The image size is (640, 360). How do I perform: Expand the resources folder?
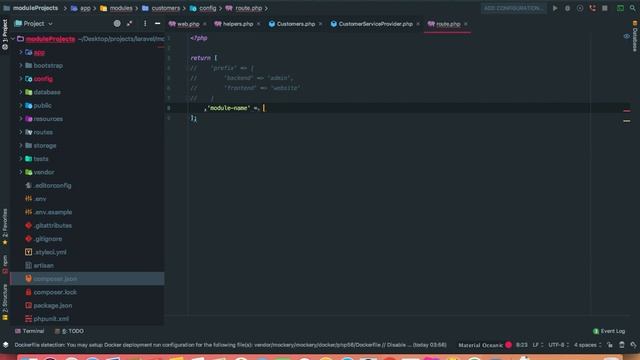click(21, 119)
